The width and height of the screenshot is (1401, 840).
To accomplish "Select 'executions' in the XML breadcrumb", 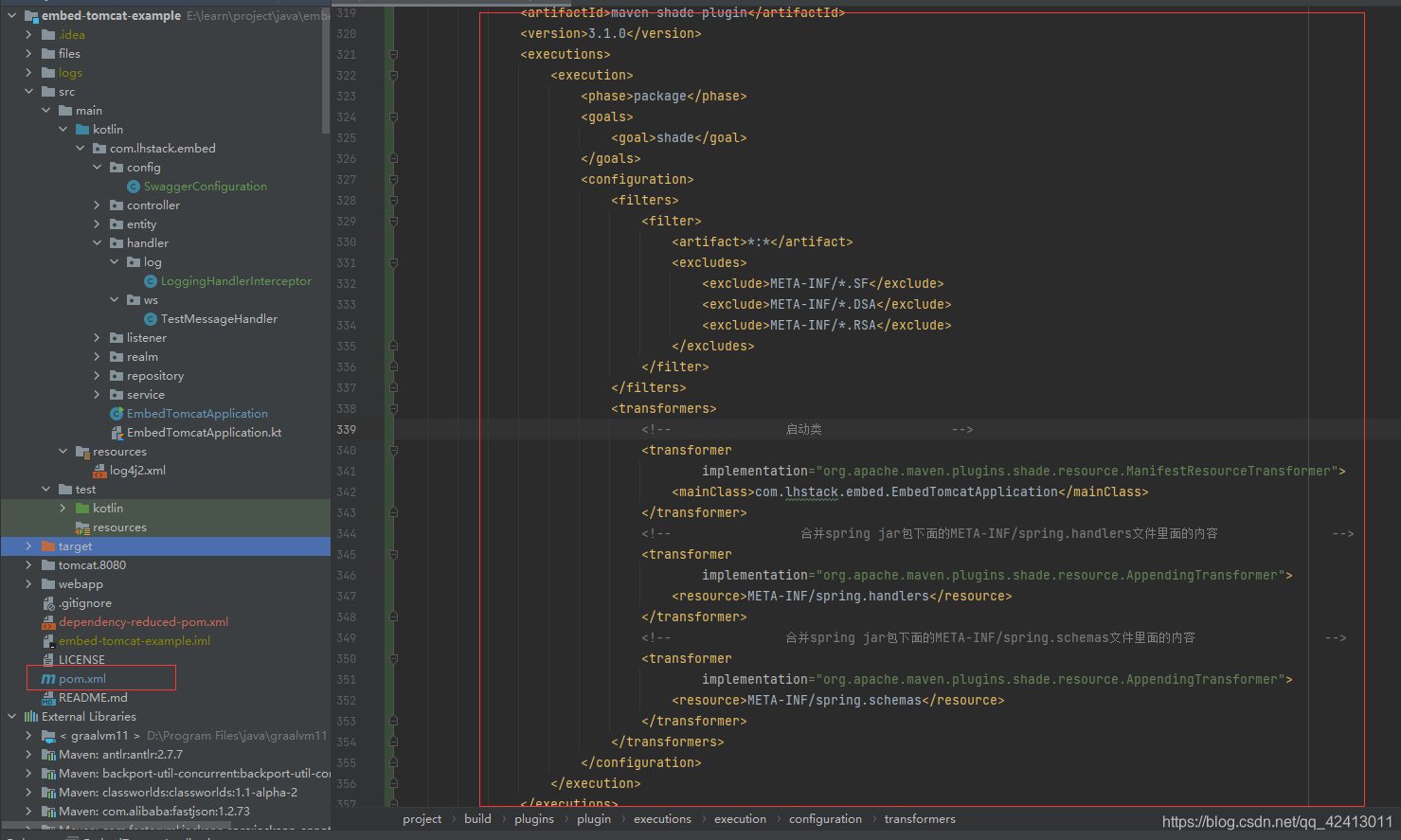I will pyautogui.click(x=662, y=819).
